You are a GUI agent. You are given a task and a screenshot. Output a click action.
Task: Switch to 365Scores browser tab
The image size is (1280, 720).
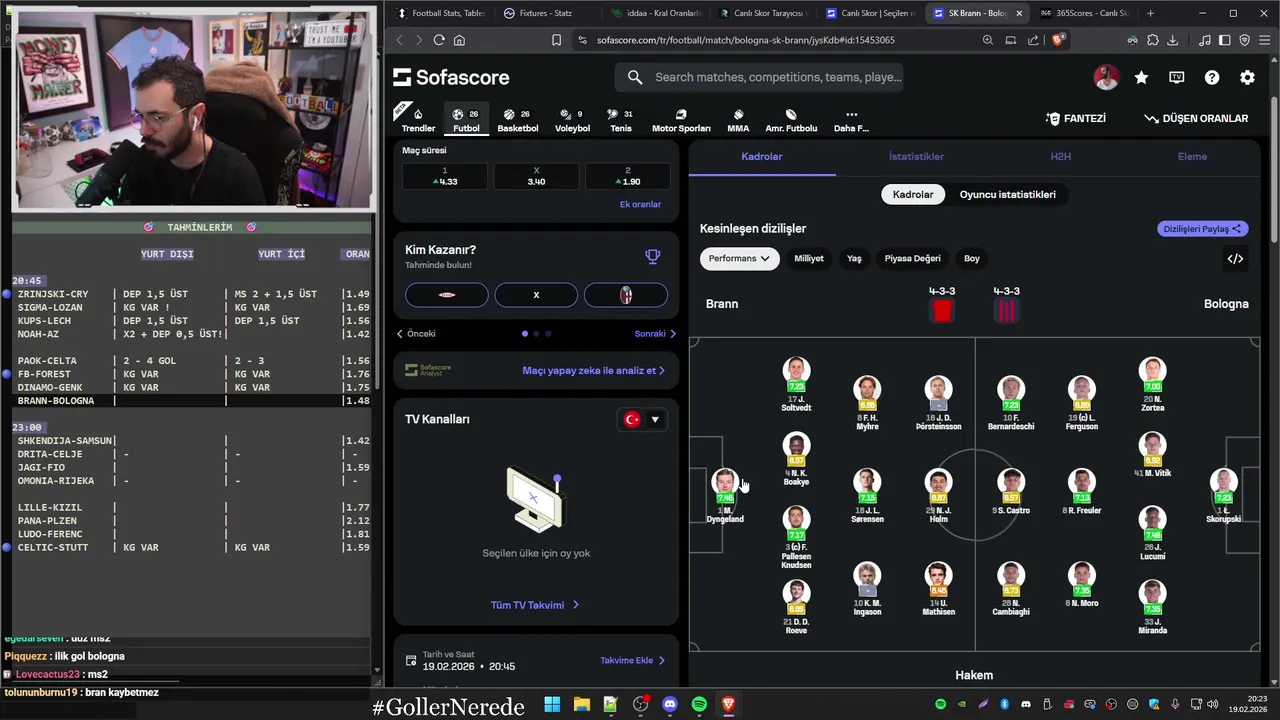(x=1083, y=13)
